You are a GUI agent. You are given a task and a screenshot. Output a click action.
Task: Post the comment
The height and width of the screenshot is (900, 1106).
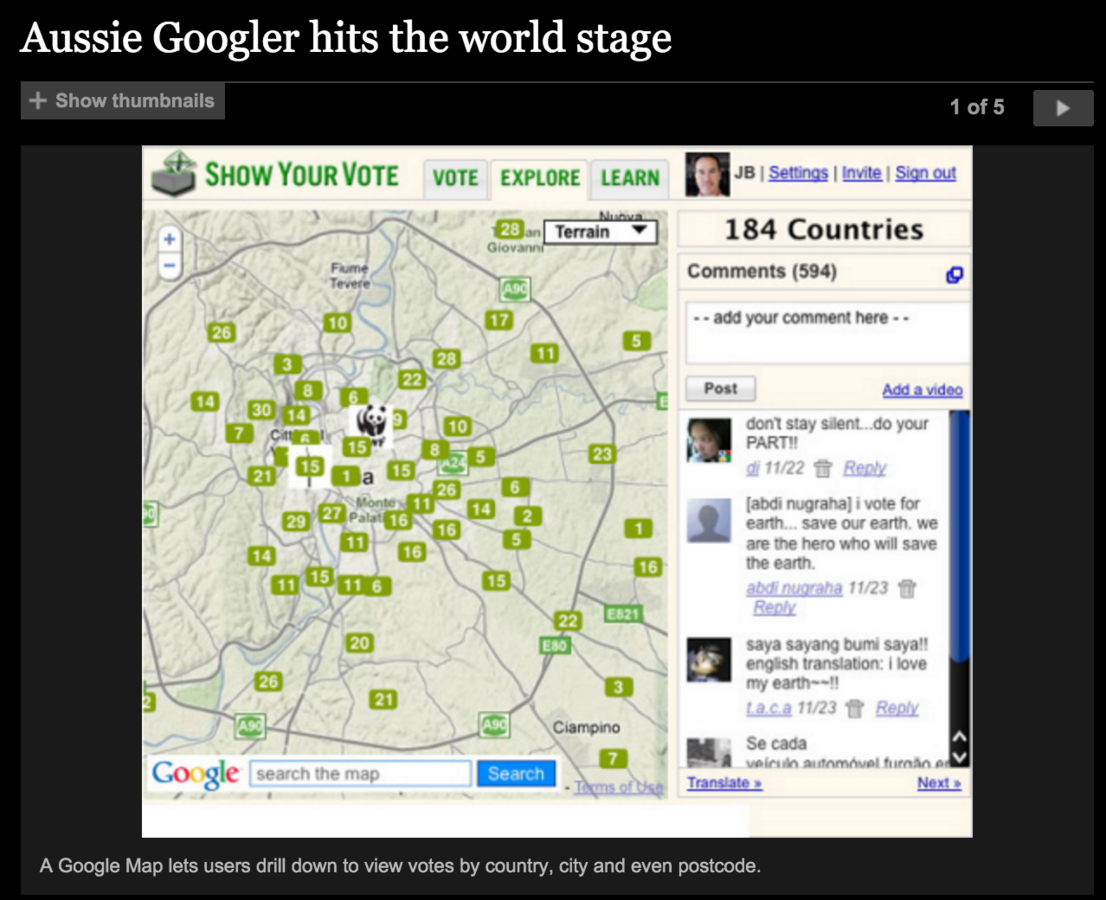[720, 389]
